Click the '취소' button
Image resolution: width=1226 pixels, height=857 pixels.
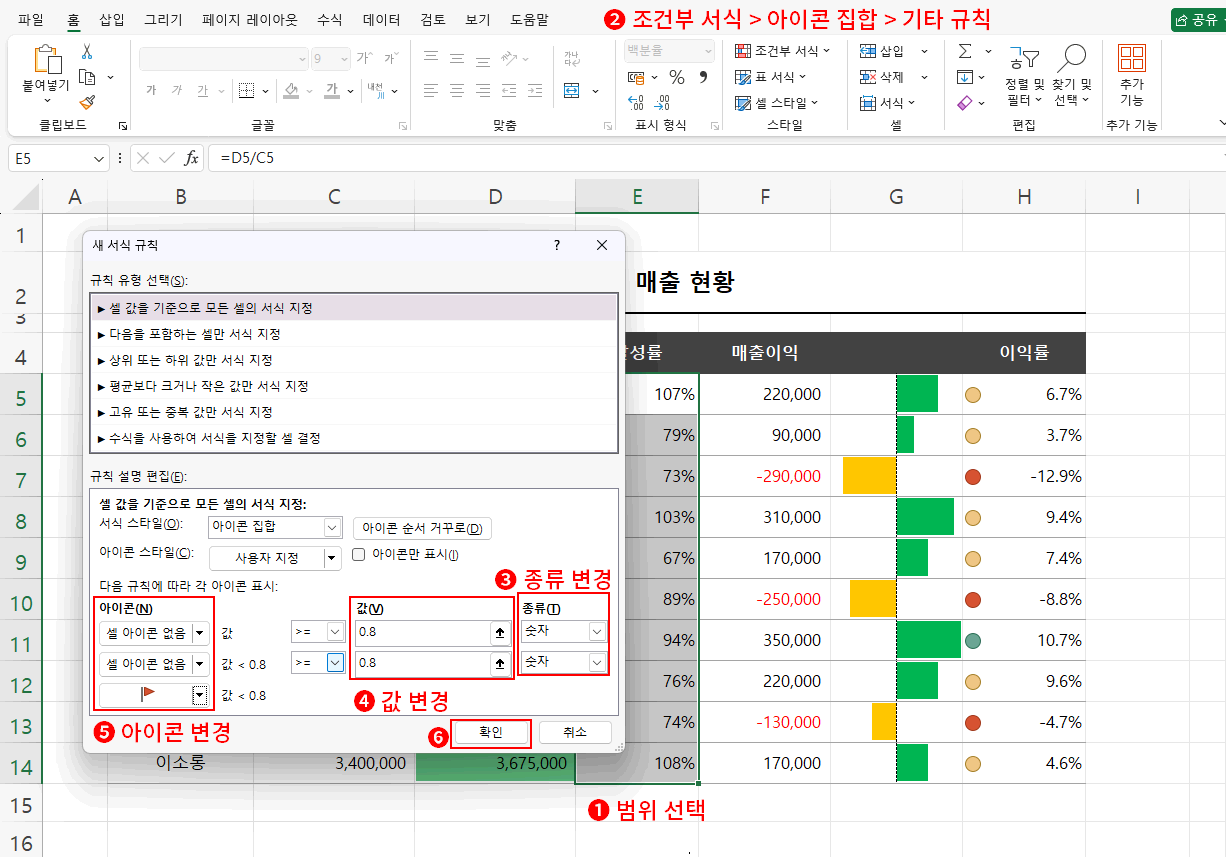[x=575, y=733]
